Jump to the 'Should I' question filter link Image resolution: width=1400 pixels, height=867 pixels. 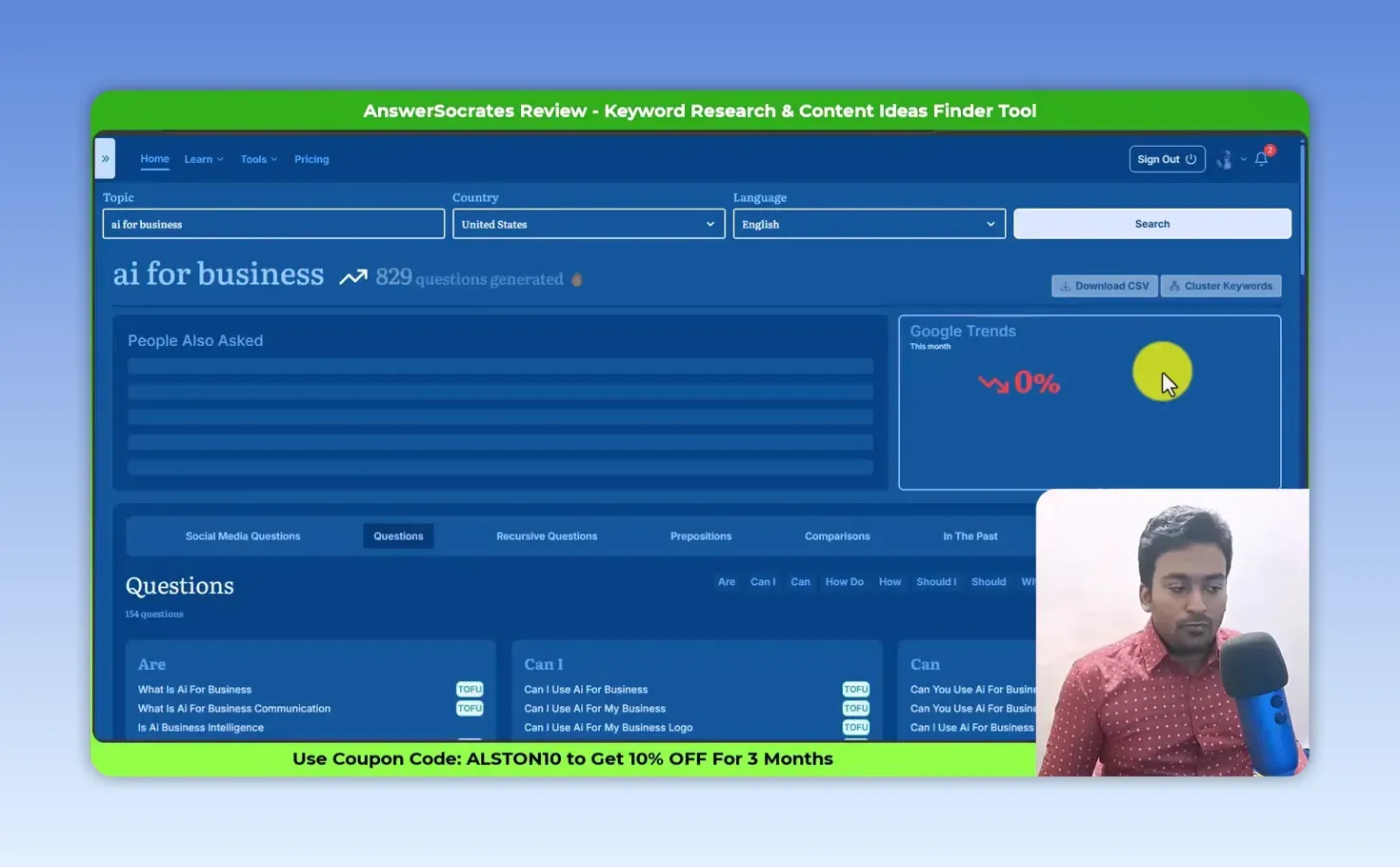936,582
